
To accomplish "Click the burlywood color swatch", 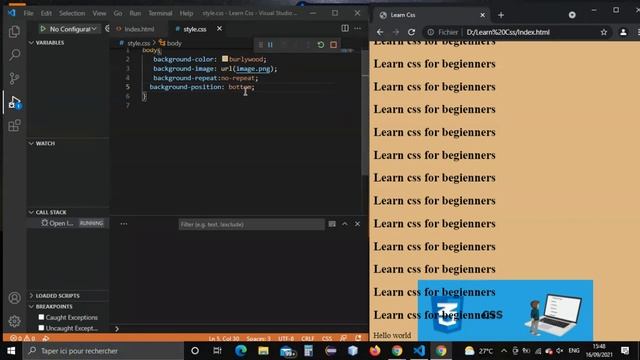I will [224, 59].
